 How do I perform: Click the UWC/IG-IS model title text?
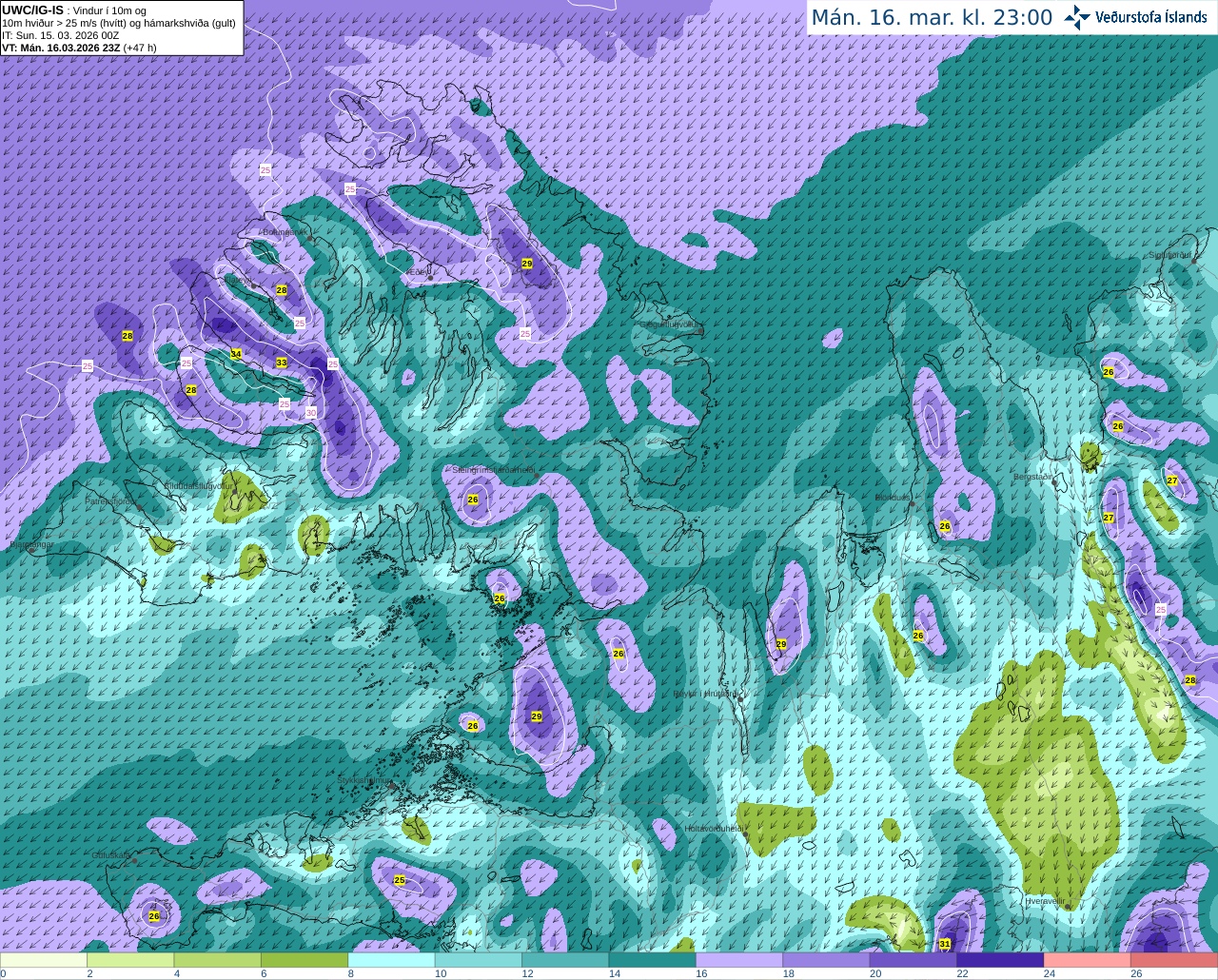pyautogui.click(x=32, y=10)
